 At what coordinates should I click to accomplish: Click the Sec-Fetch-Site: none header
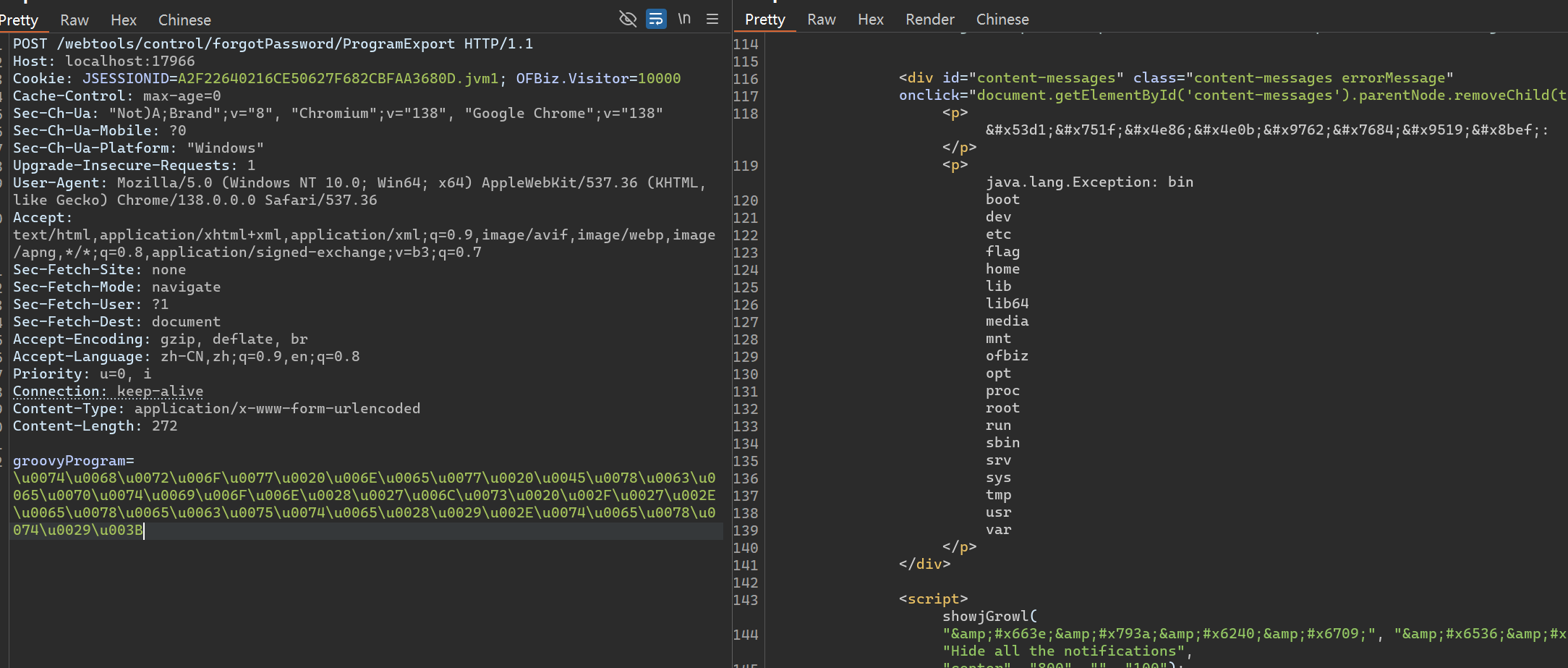(x=99, y=270)
